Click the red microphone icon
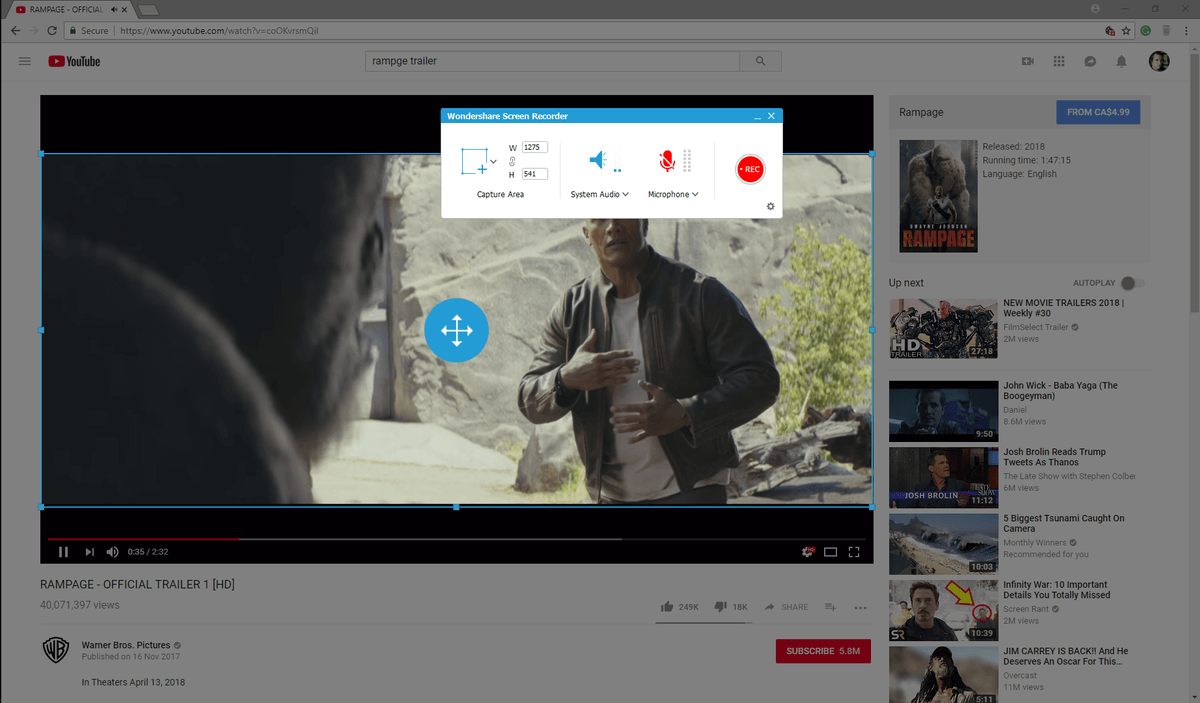The image size is (1200, 703). 667,161
